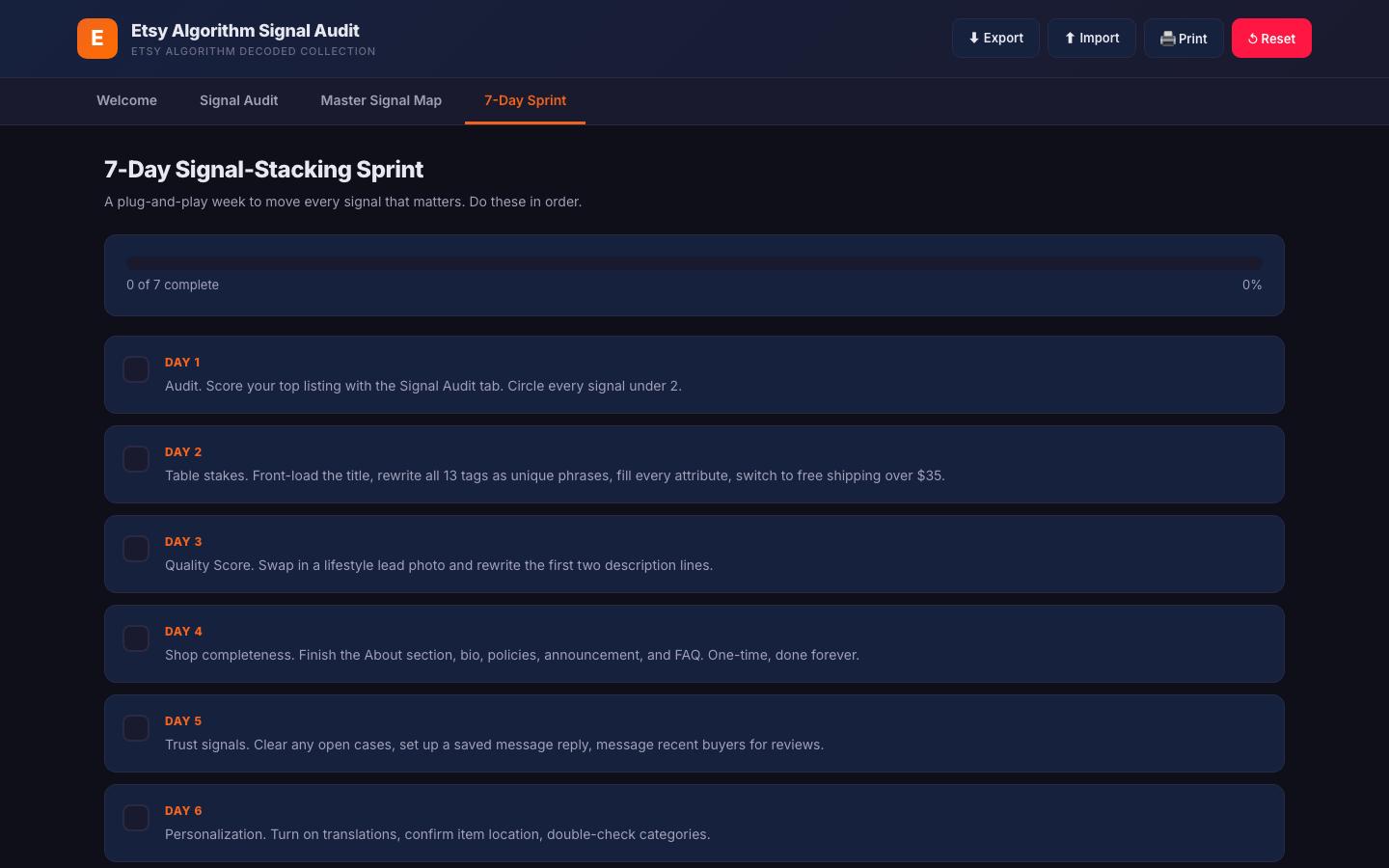Click the 'Shop completeness. Finish the About' text
Image resolution: width=1389 pixels, height=868 pixels.
click(x=512, y=655)
